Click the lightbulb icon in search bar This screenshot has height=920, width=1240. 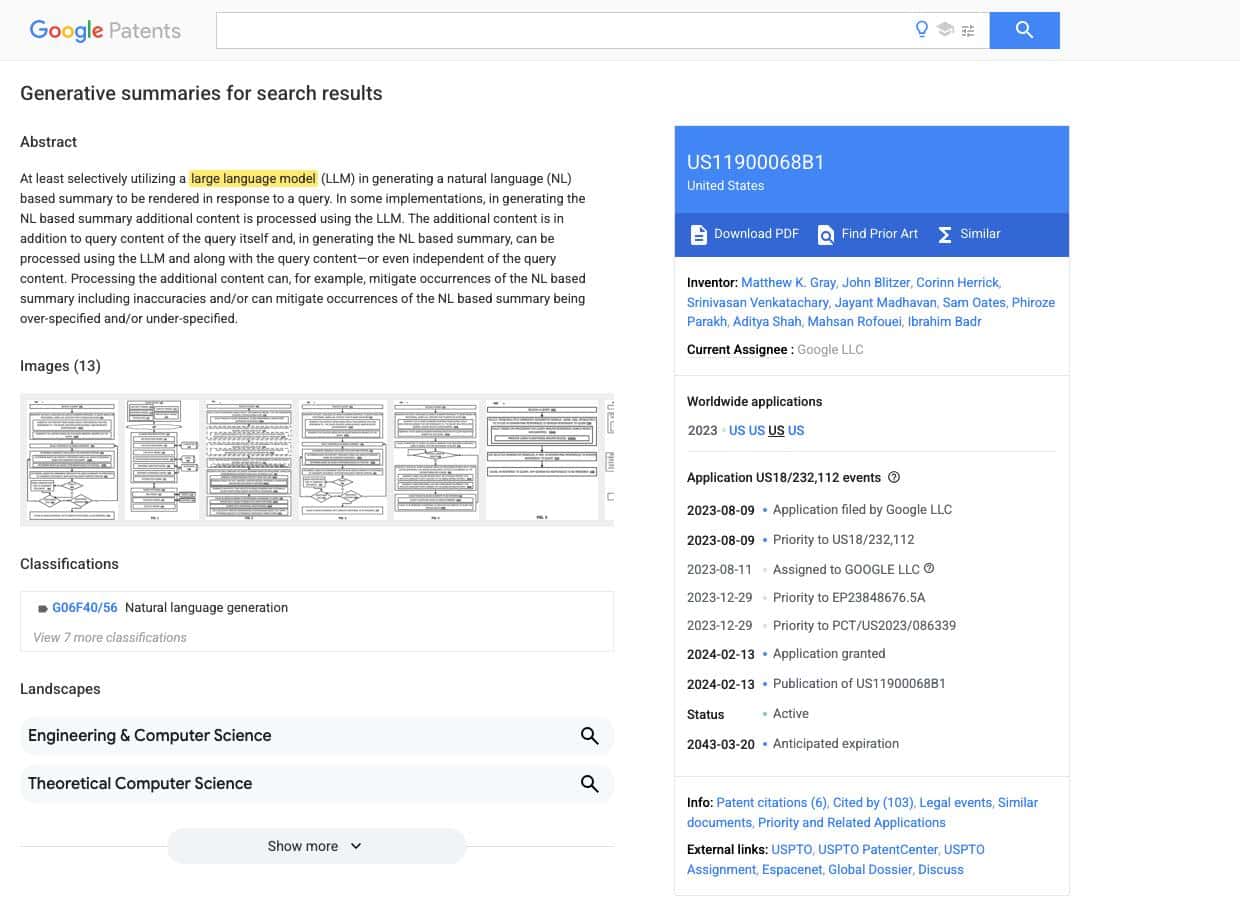922,30
